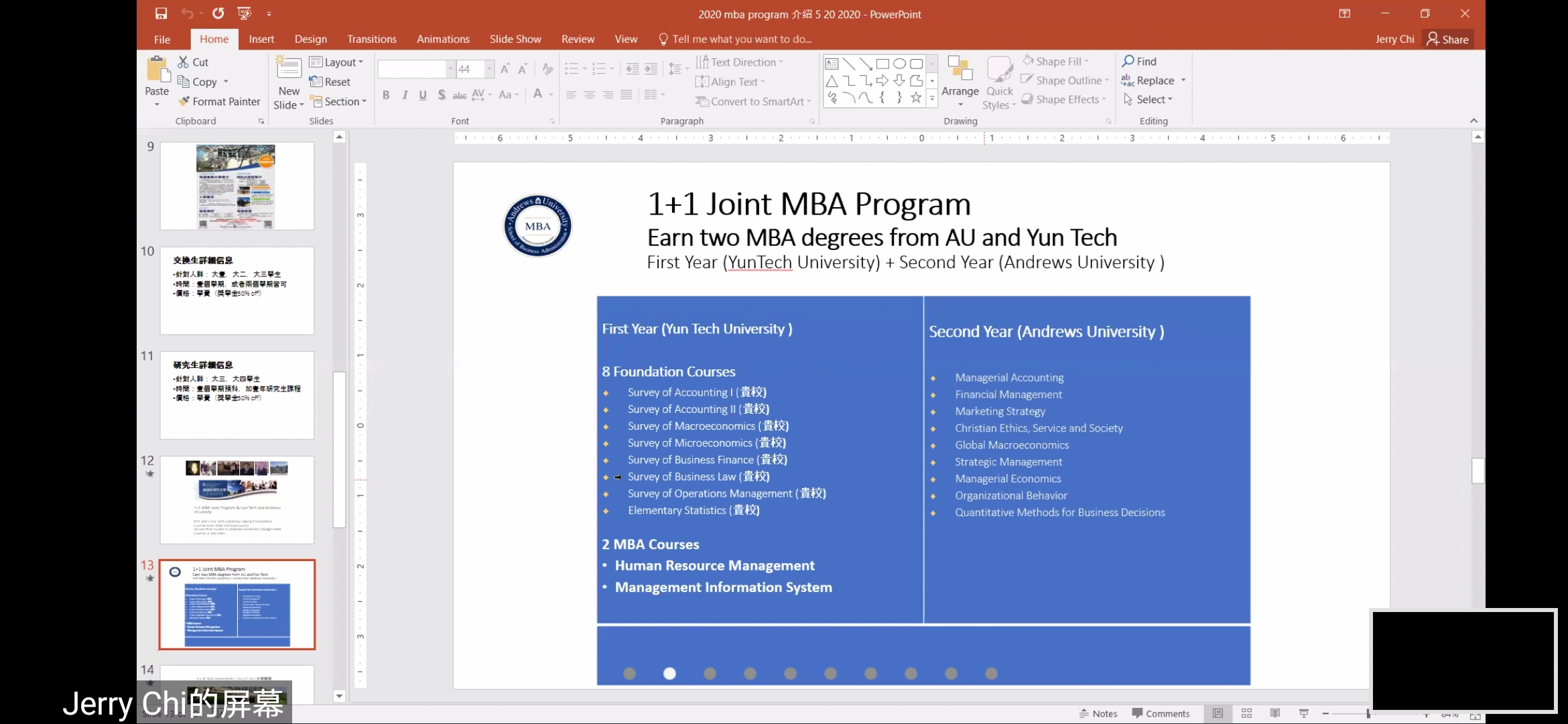Image resolution: width=1568 pixels, height=724 pixels.
Task: Open the Customize Quick Access Toolbar arrow
Action: tap(269, 13)
